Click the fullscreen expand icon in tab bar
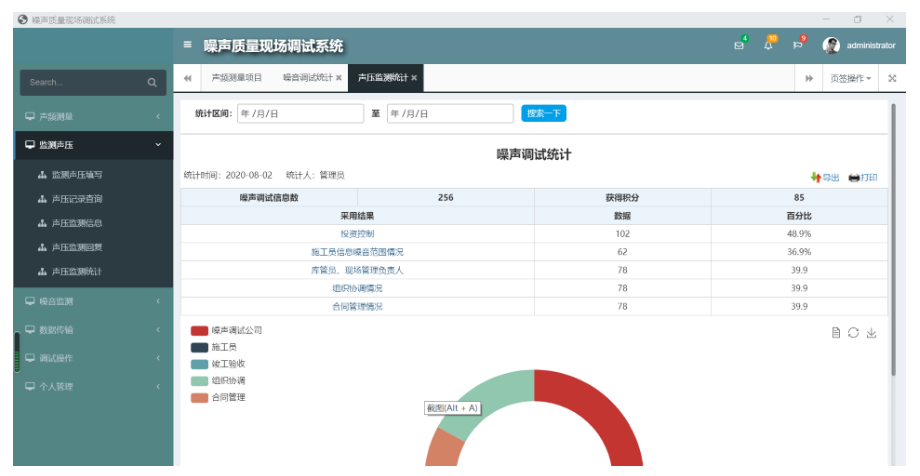This screenshot has width=920, height=476. 892,78
